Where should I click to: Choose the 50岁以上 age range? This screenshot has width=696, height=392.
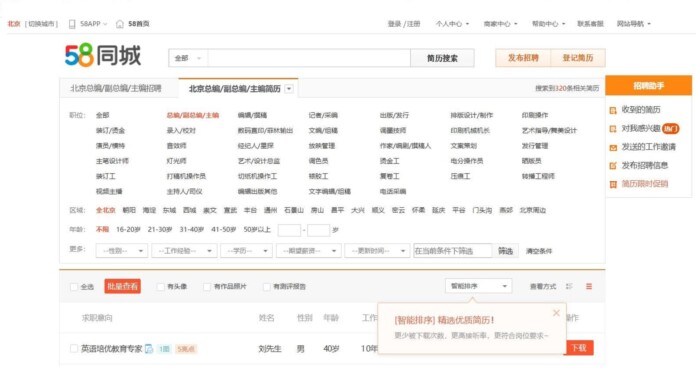pos(257,230)
